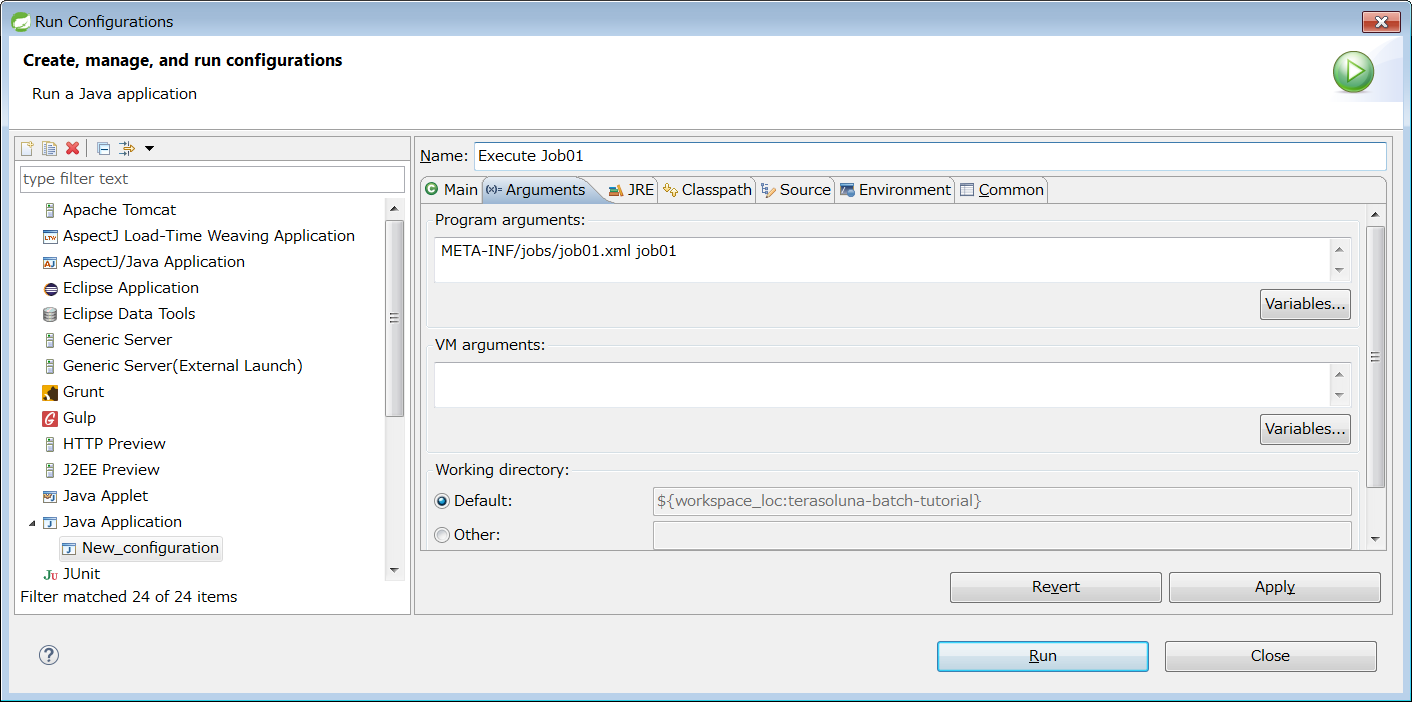Select Default working directory radio button
The width and height of the screenshot is (1412, 702).
(442, 501)
